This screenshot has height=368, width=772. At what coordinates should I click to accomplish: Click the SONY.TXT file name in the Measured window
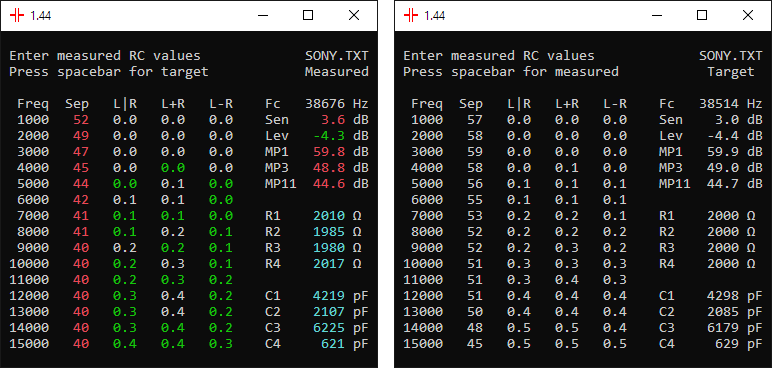tap(337, 56)
